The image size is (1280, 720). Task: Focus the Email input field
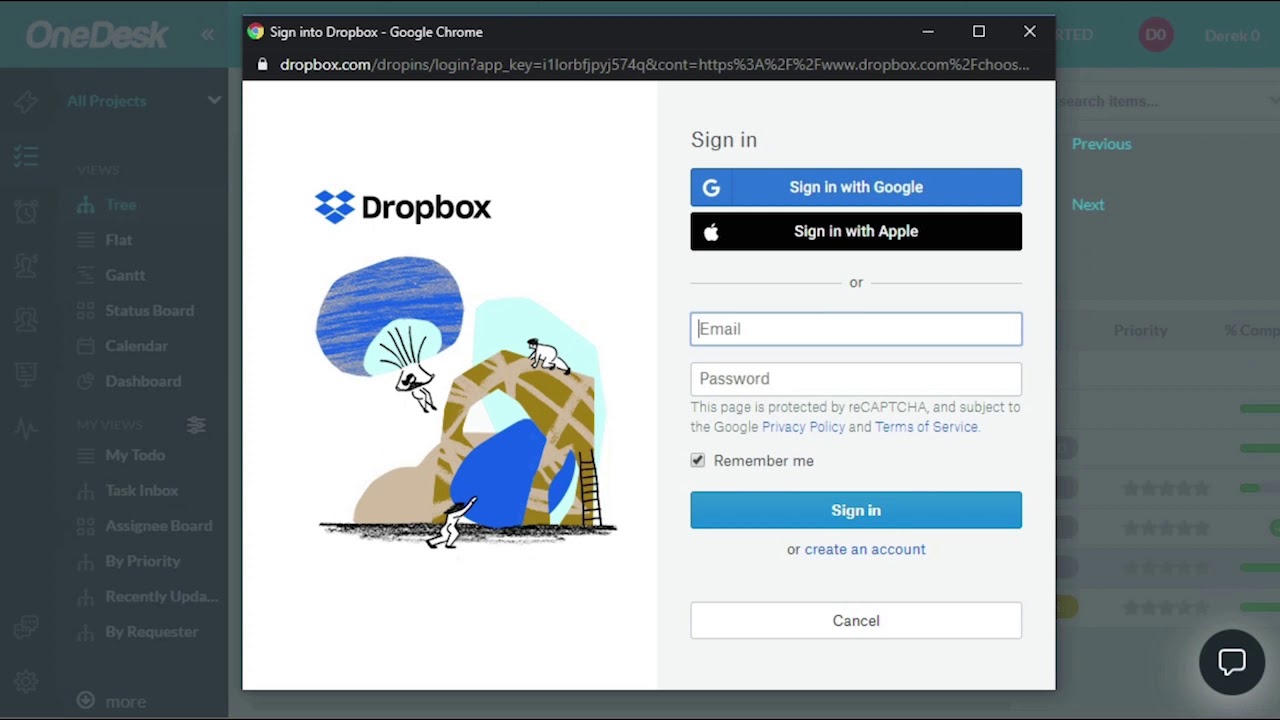[856, 329]
